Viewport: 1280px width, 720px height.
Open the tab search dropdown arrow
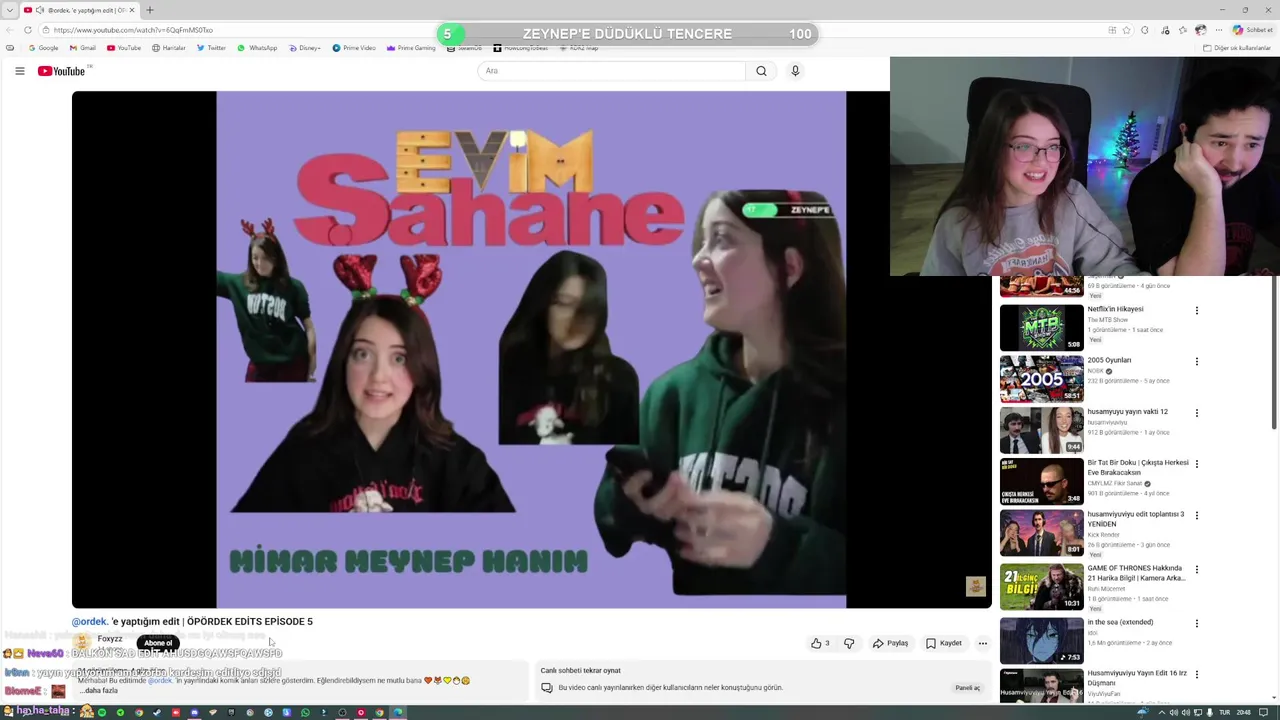pyautogui.click(x=10, y=10)
